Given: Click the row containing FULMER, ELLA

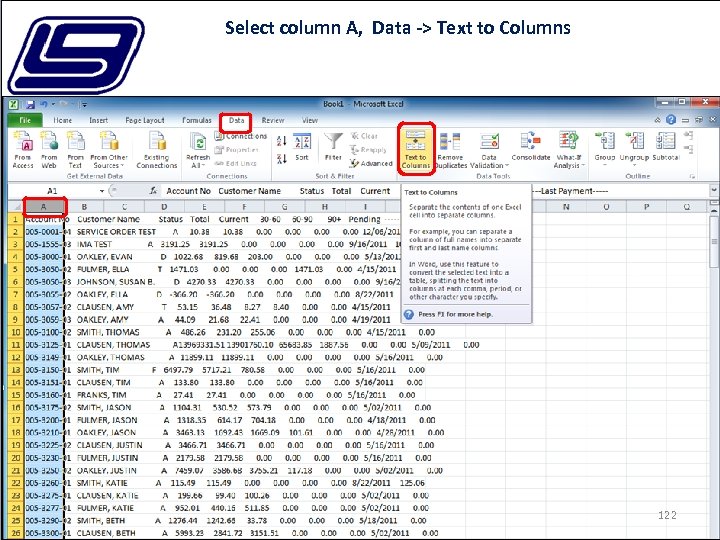Looking at the screenshot, I should pyautogui.click(x=211, y=270).
